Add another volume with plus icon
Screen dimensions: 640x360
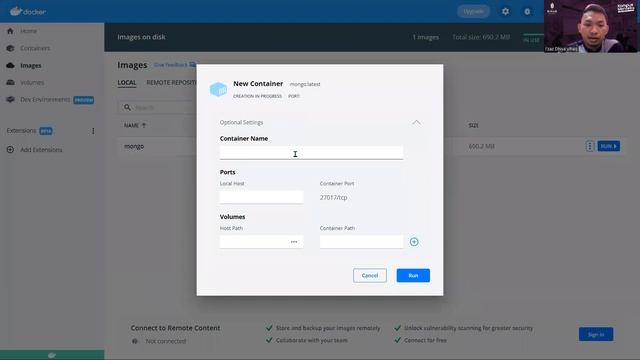tap(414, 242)
